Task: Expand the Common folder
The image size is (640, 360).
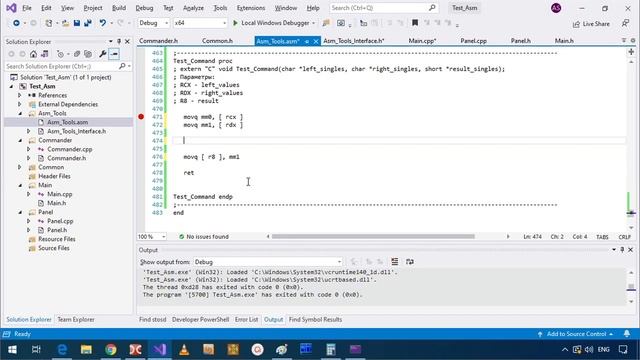Action: [x=20, y=167]
